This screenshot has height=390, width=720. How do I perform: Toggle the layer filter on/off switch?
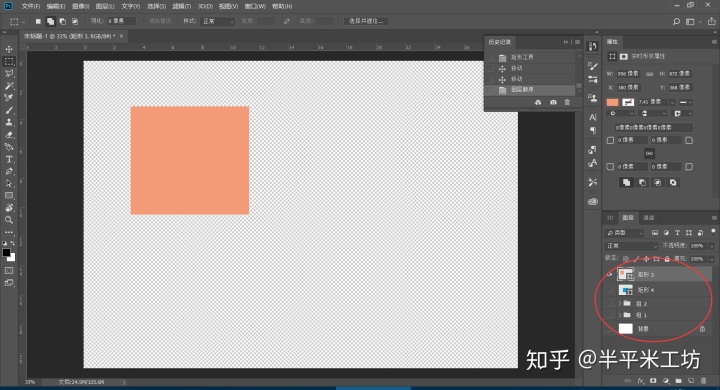(x=713, y=232)
